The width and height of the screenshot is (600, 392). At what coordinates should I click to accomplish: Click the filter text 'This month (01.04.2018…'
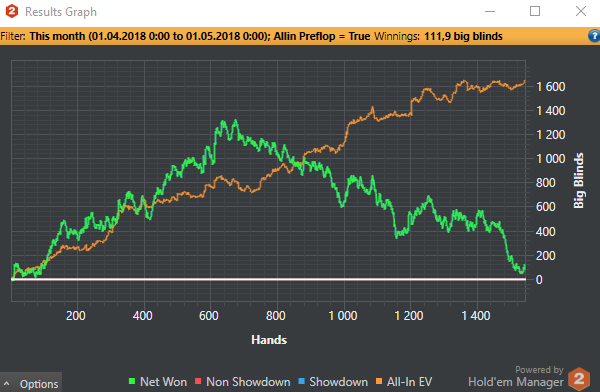pyautogui.click(x=200, y=36)
